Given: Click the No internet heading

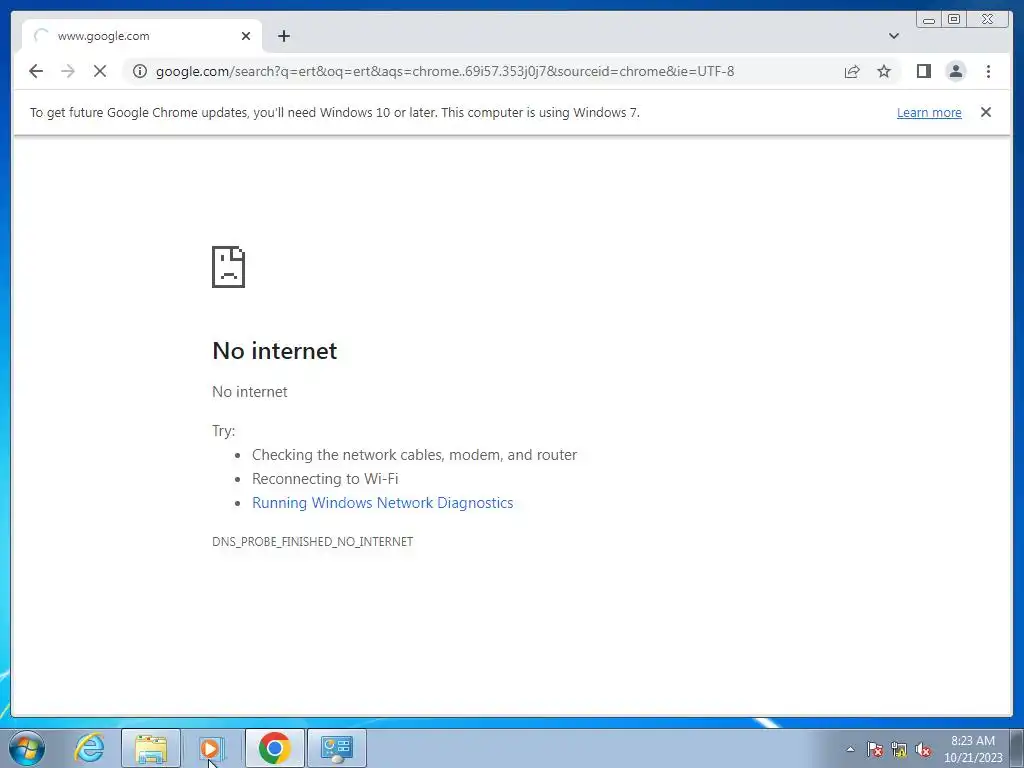Looking at the screenshot, I should 274,351.
